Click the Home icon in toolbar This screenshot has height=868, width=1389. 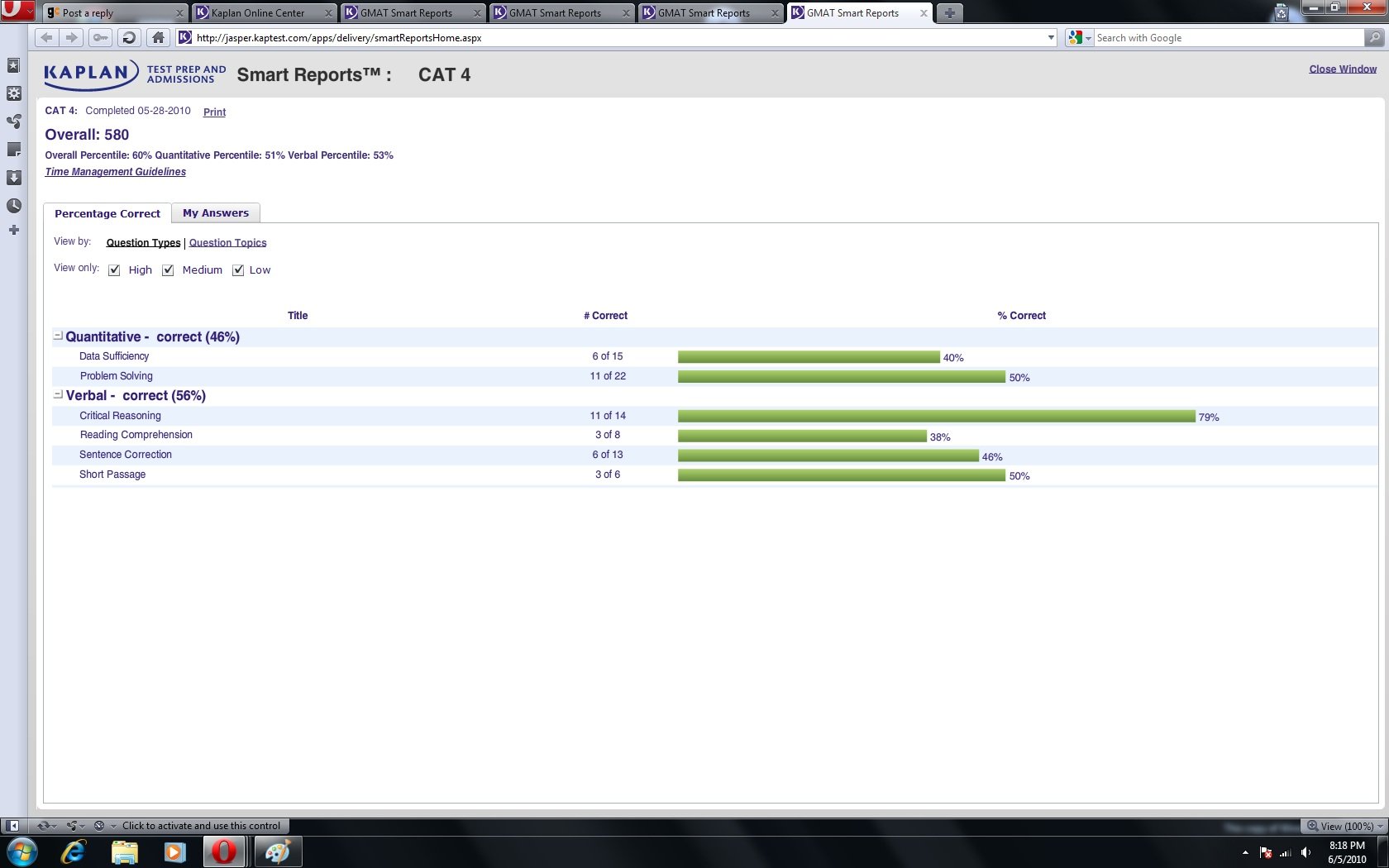point(159,38)
